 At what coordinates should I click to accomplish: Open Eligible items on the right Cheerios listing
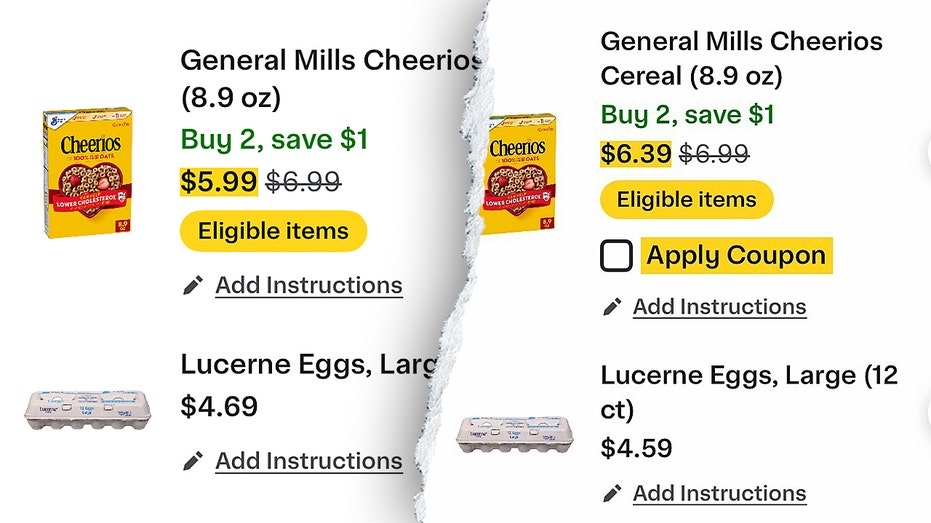686,199
